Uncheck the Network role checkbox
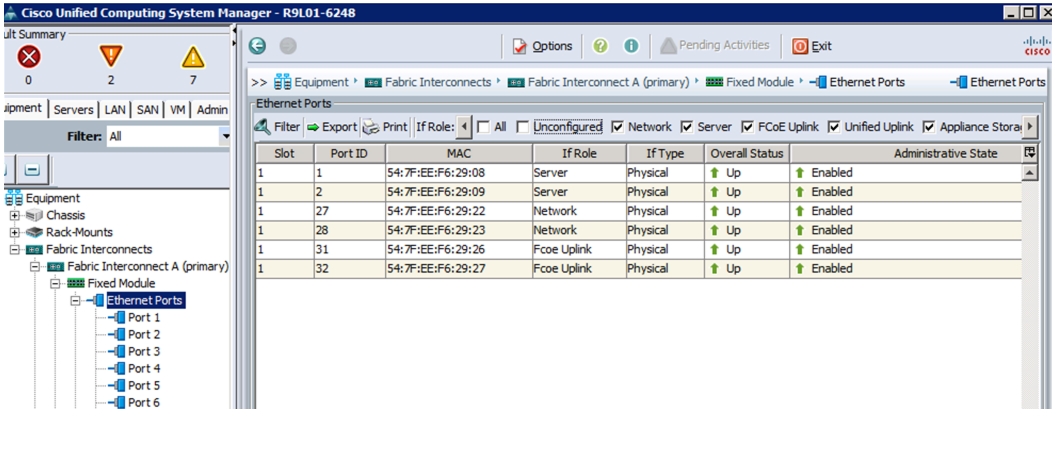1058x449 pixels. (617, 127)
